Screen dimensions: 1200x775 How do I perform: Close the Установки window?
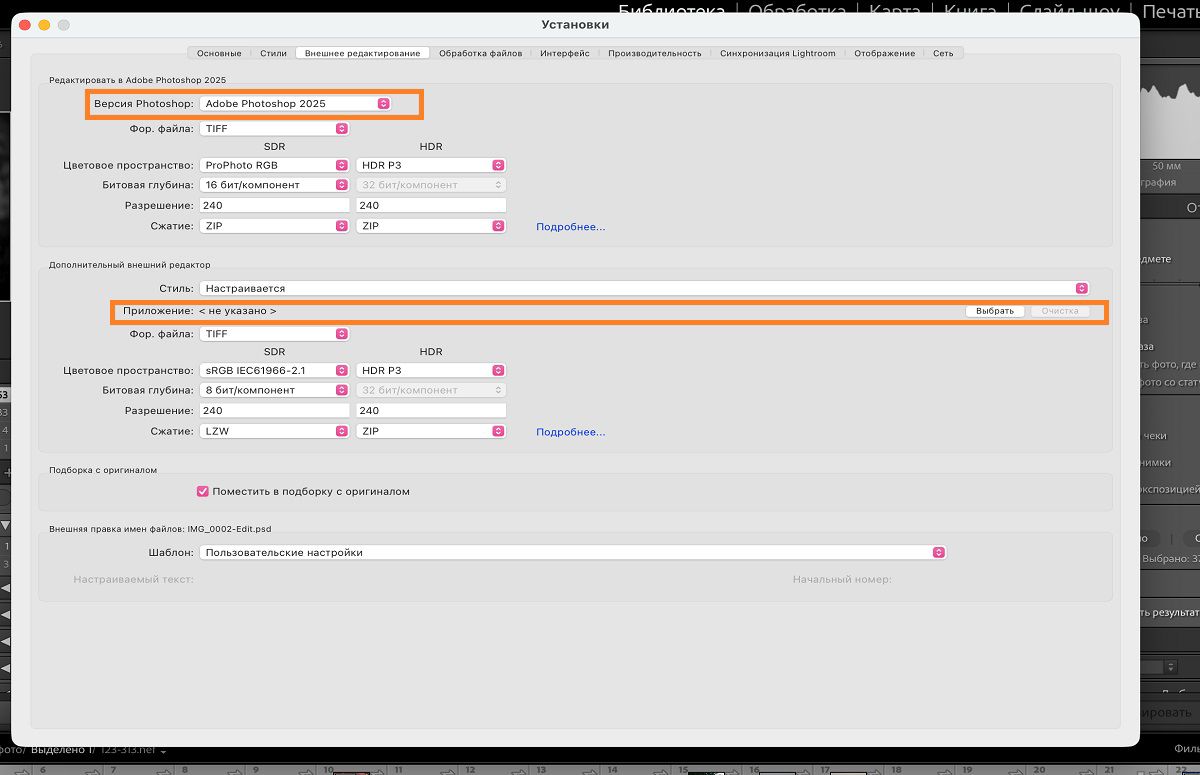pyautogui.click(x=24, y=24)
